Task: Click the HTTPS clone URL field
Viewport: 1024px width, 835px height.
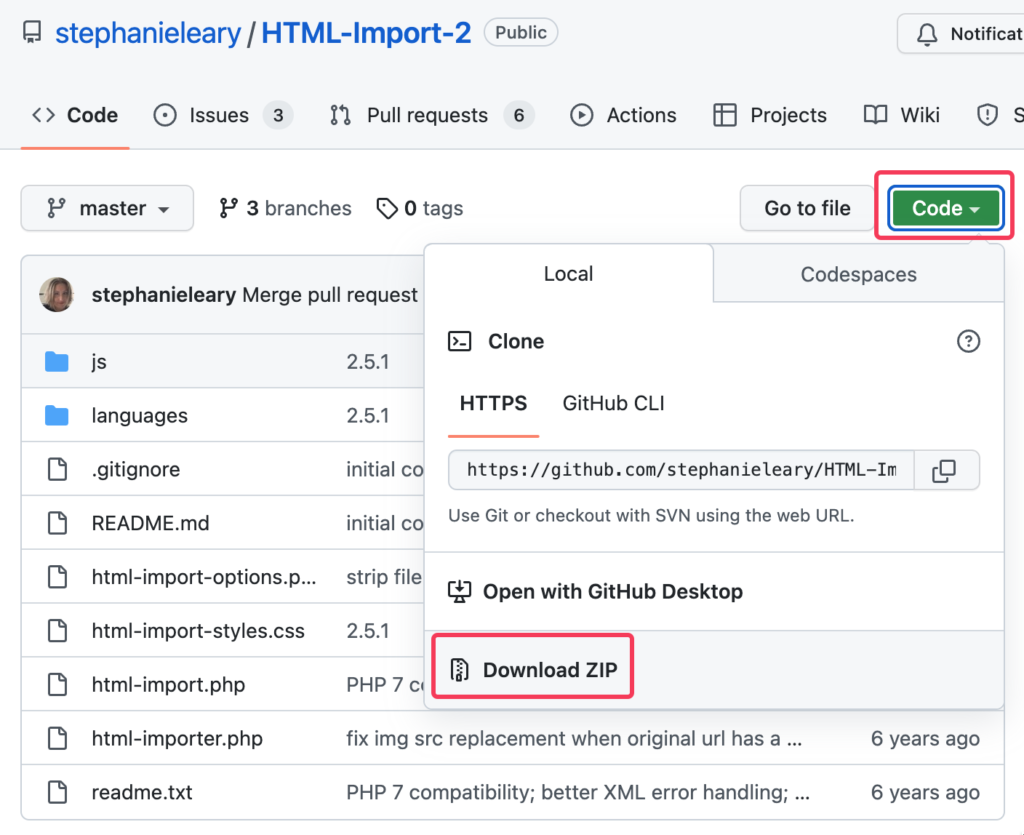Action: click(x=682, y=470)
